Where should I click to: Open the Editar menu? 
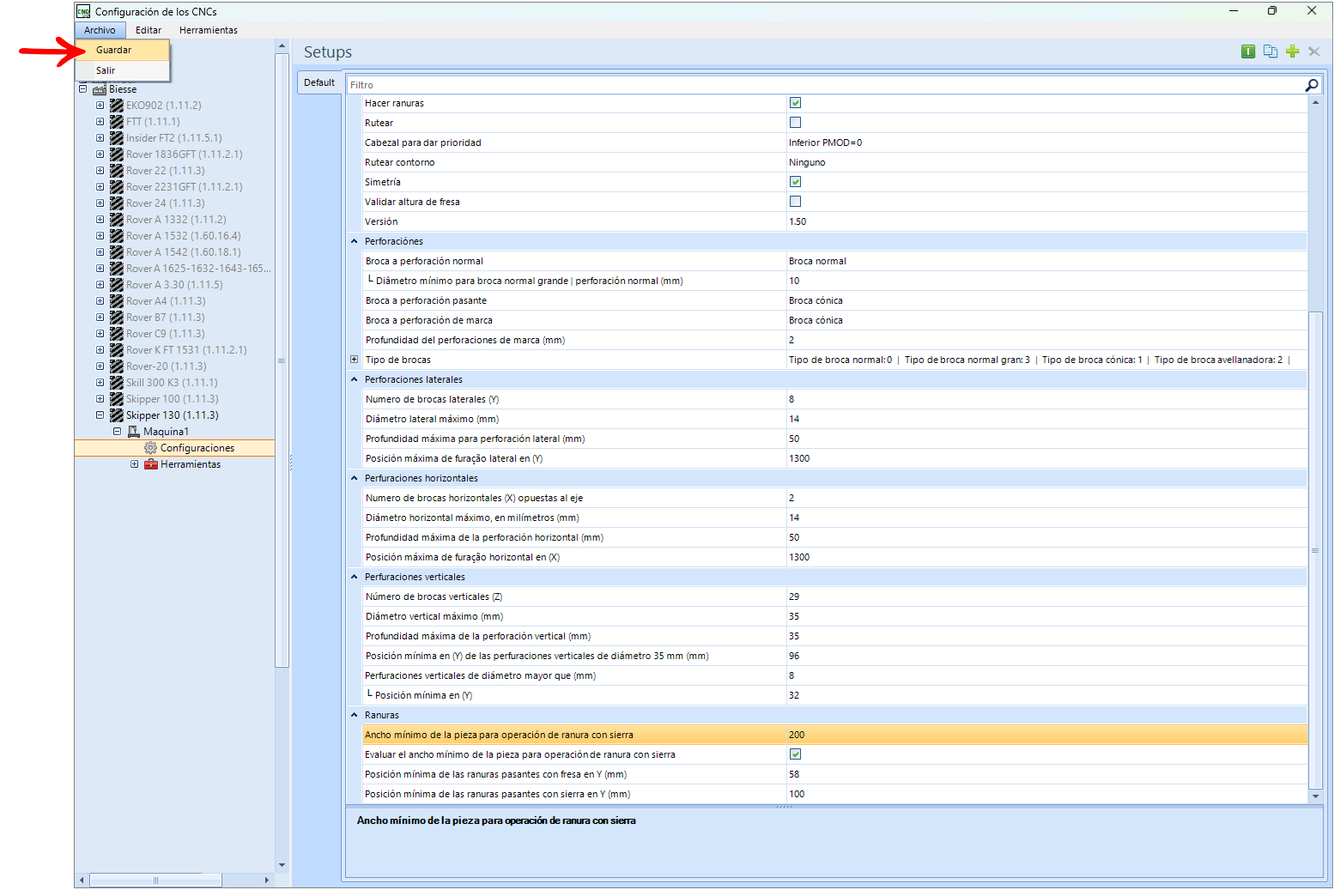point(149,30)
